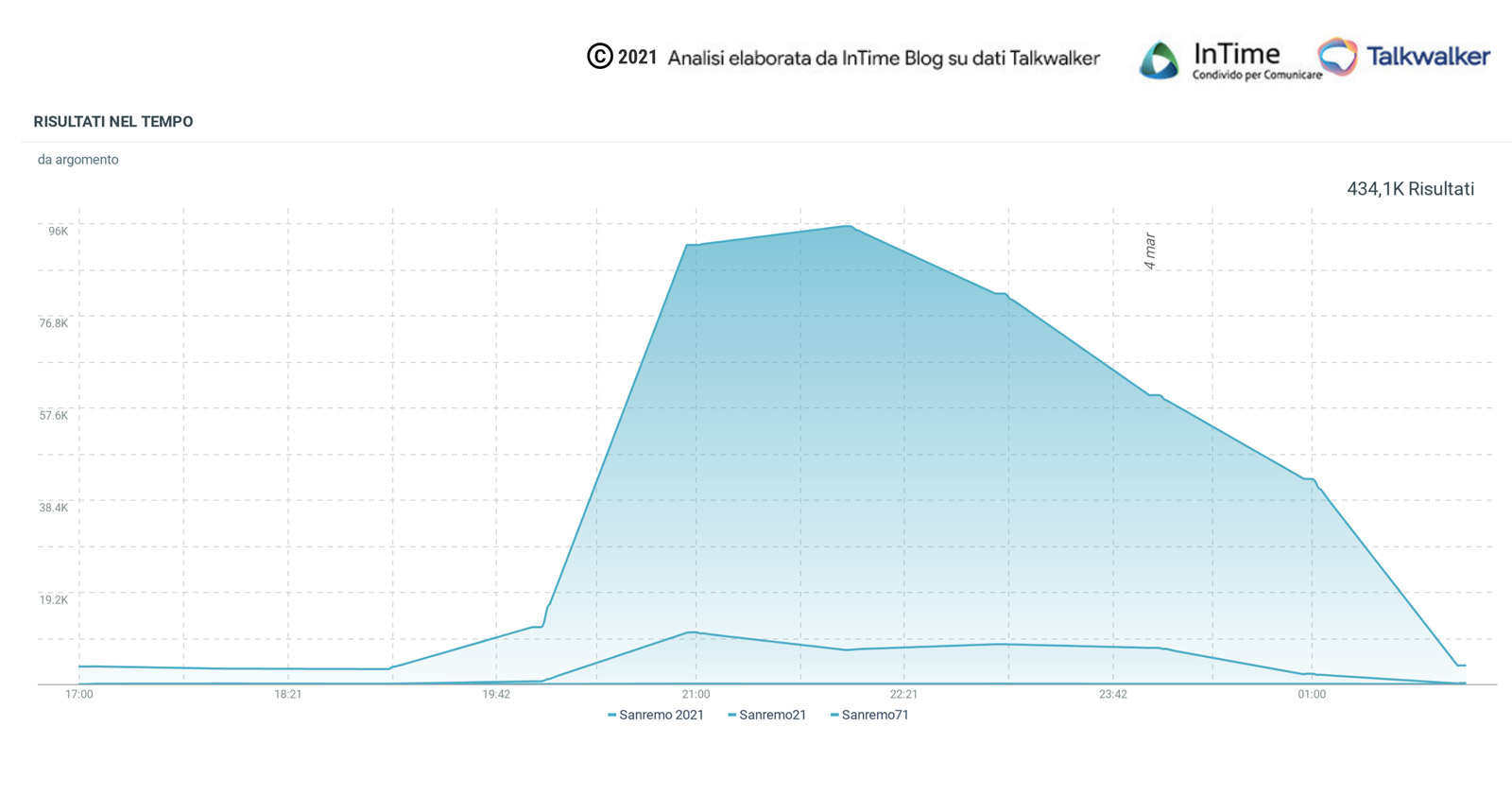The image size is (1512, 796).
Task: Click the 18:21 time axis label
Action: point(288,695)
